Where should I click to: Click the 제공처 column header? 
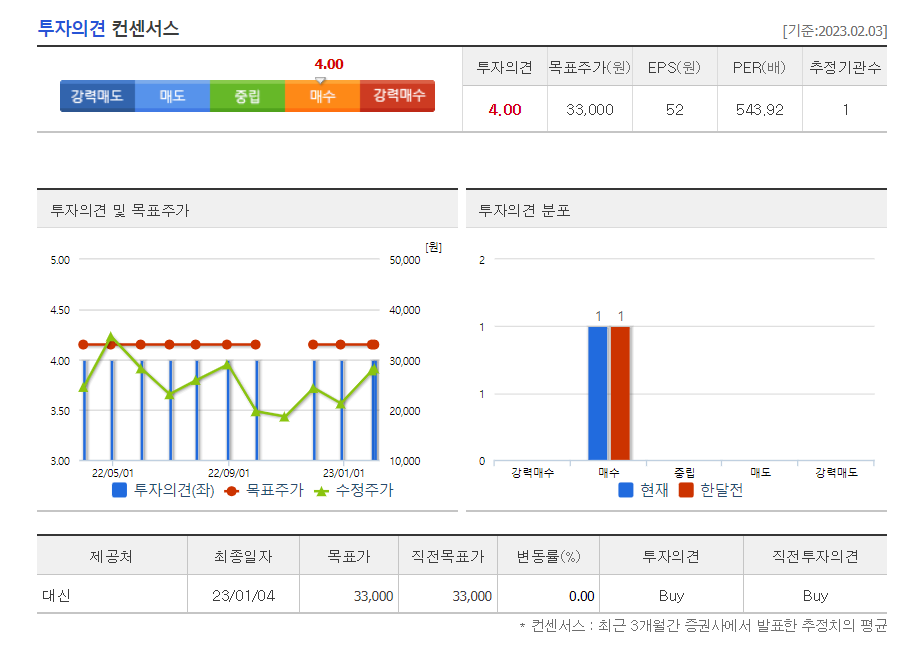pyautogui.click(x=111, y=556)
